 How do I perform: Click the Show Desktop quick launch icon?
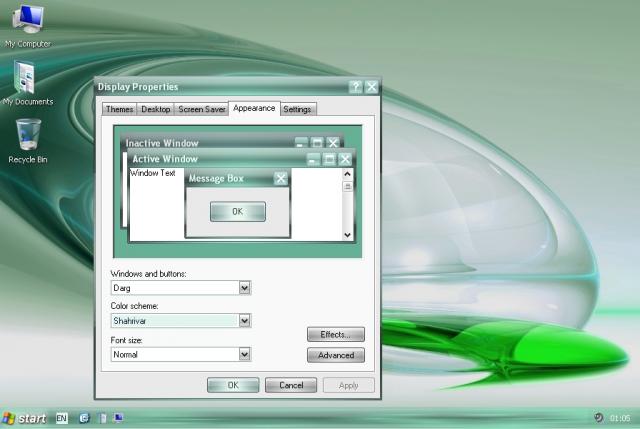pos(119,418)
